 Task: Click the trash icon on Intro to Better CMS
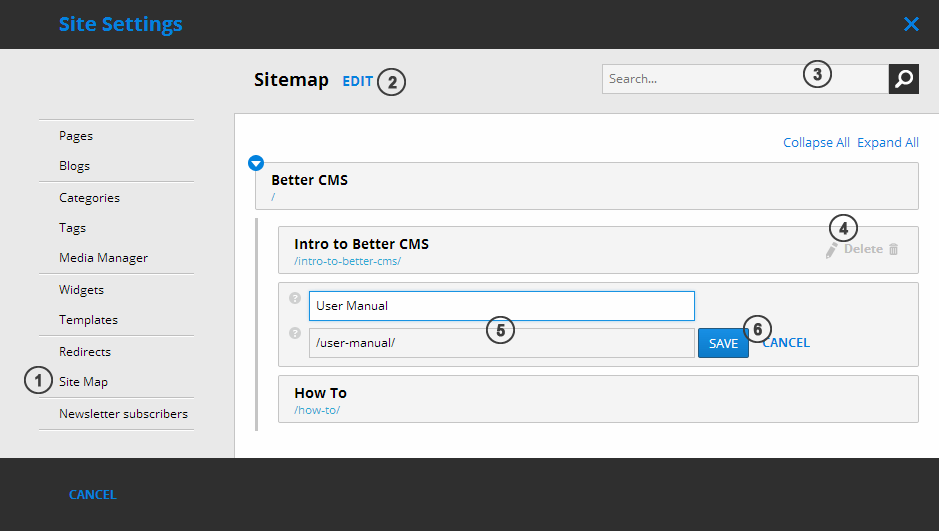point(893,249)
